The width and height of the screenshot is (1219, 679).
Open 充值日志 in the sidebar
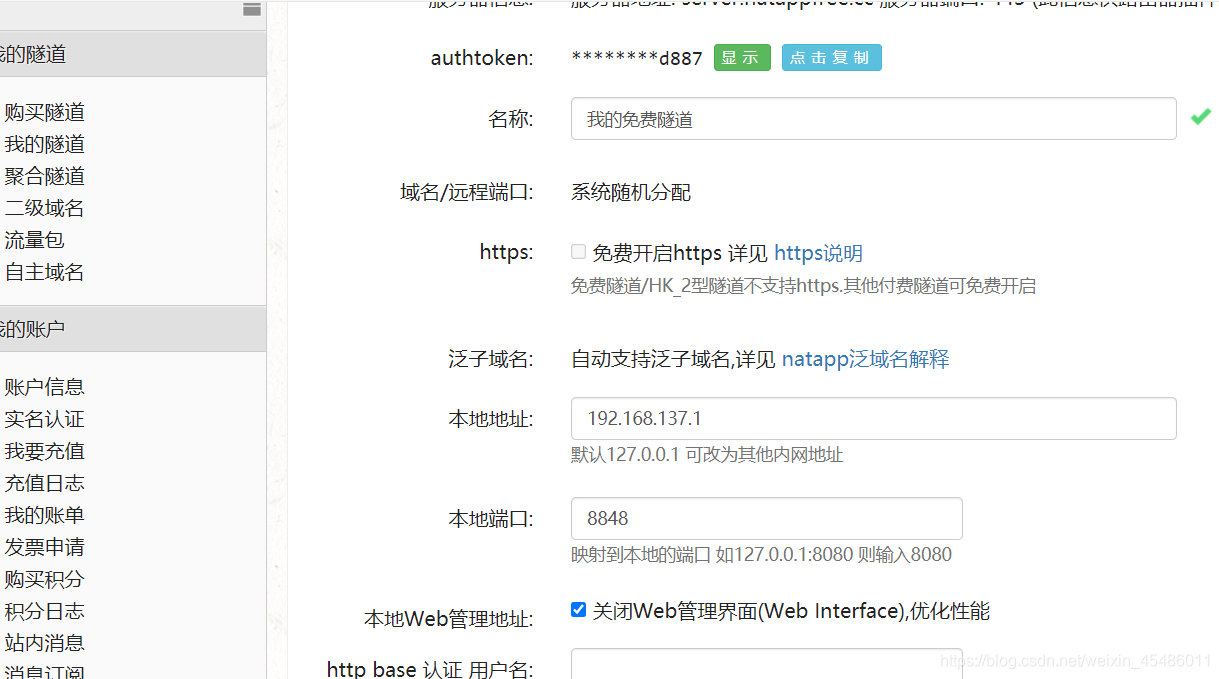pyautogui.click(x=44, y=483)
